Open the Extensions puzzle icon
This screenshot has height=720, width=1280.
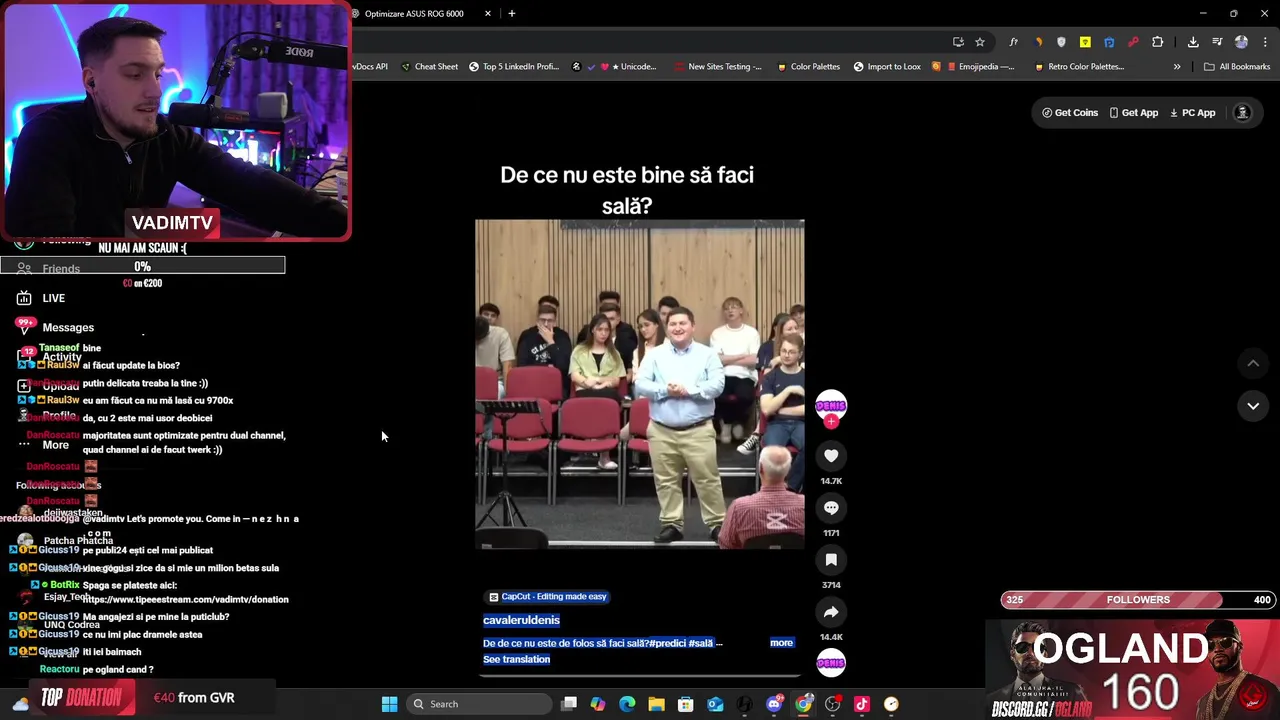1158,42
